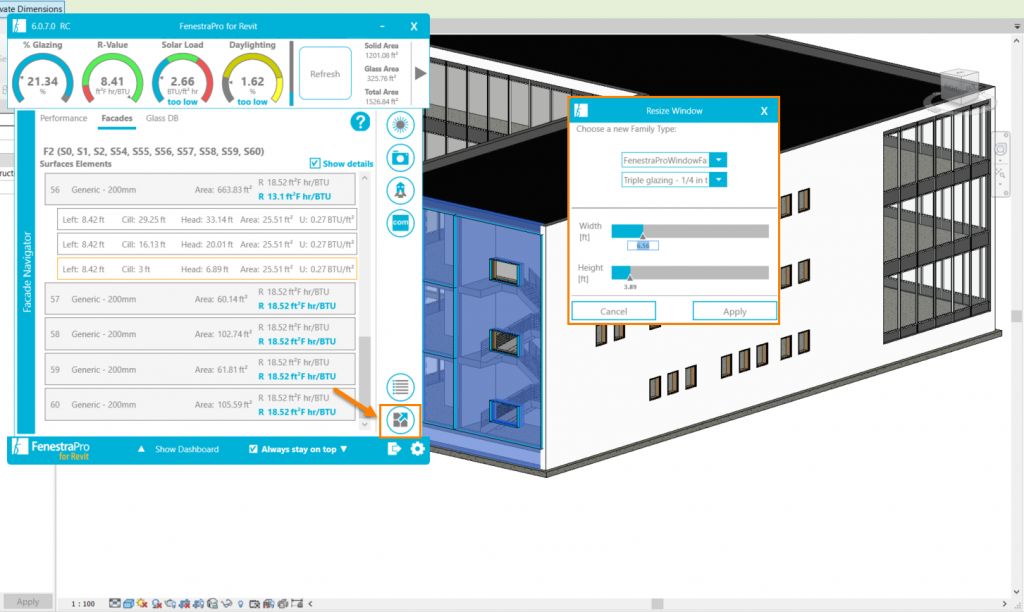
Task: Apply the new window size
Action: (x=735, y=311)
